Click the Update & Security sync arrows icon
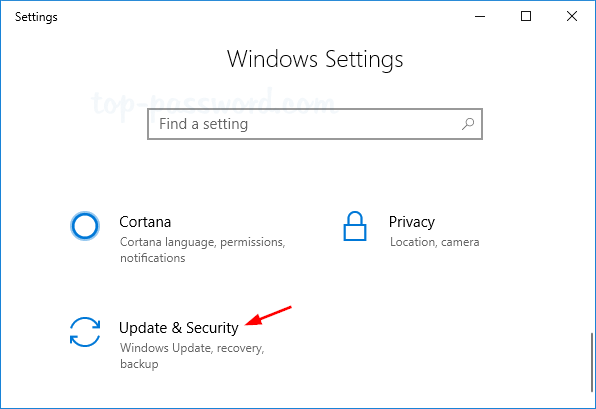The height and width of the screenshot is (409, 596). pyautogui.click(x=85, y=332)
